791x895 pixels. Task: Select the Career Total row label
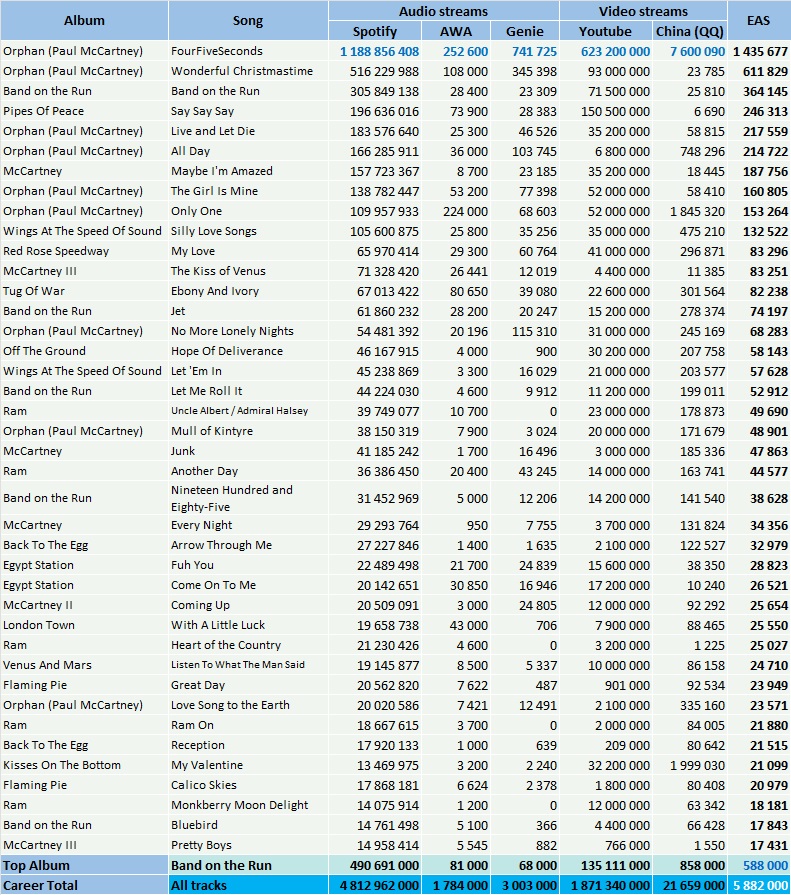[x=84, y=885]
